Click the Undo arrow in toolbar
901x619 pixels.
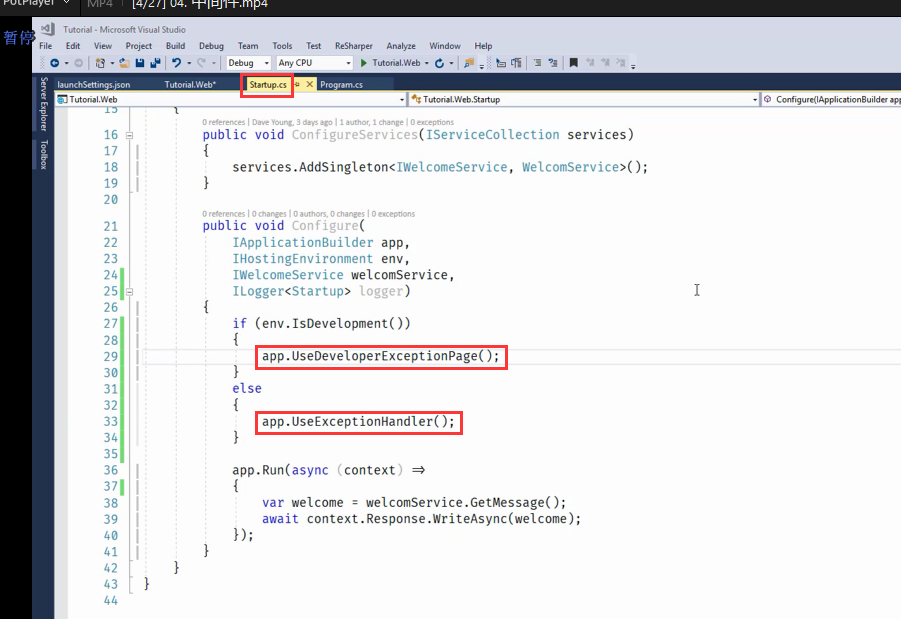coord(176,63)
